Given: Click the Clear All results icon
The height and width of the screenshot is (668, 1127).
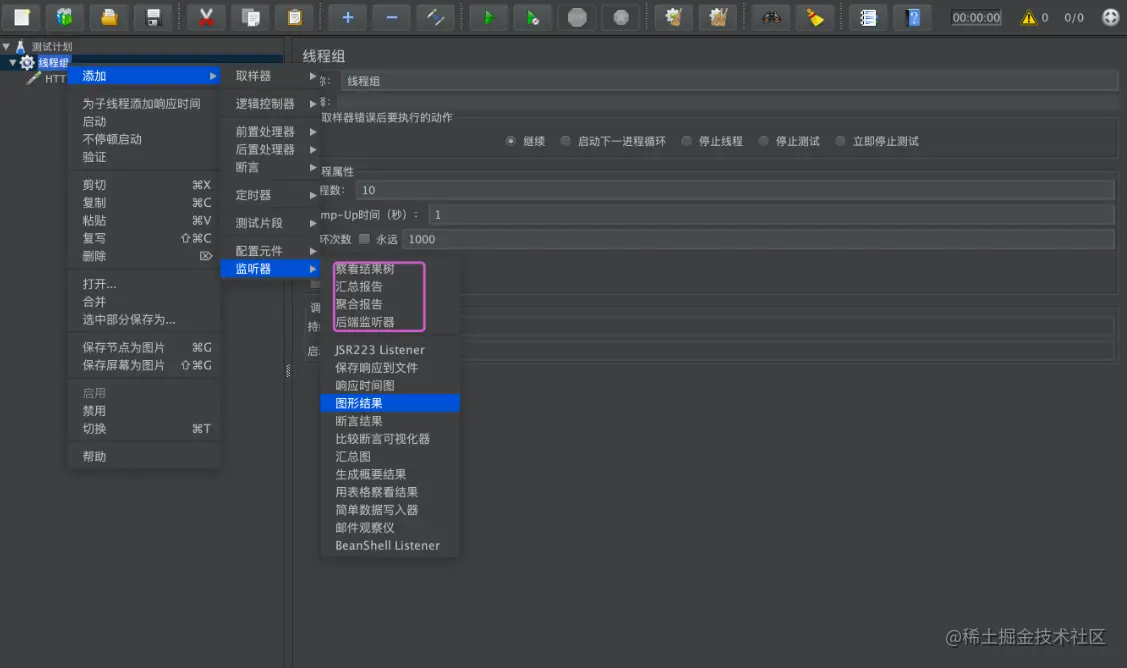Looking at the screenshot, I should [x=718, y=17].
